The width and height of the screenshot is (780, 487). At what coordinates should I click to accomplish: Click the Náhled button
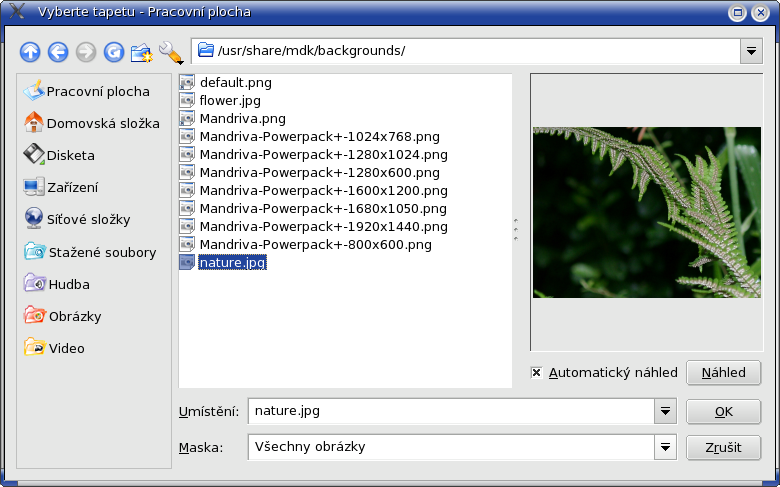pos(723,373)
